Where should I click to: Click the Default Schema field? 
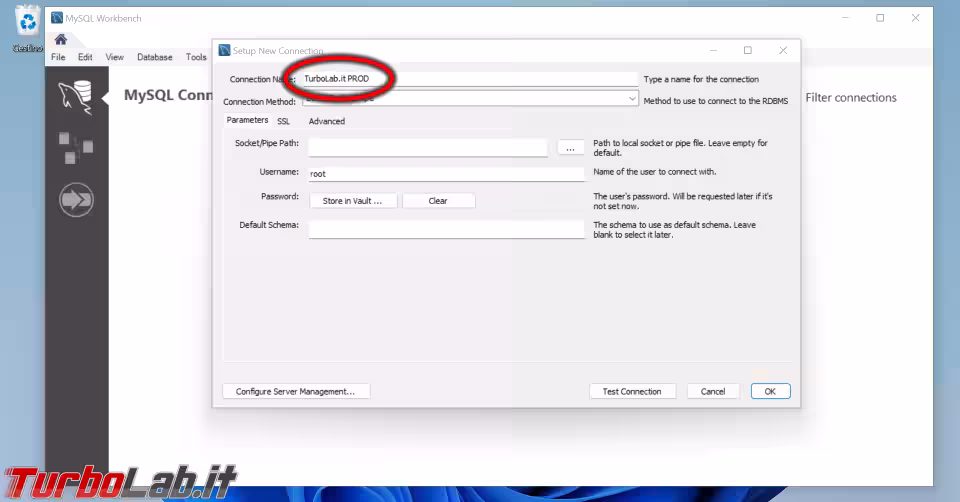pyautogui.click(x=446, y=229)
